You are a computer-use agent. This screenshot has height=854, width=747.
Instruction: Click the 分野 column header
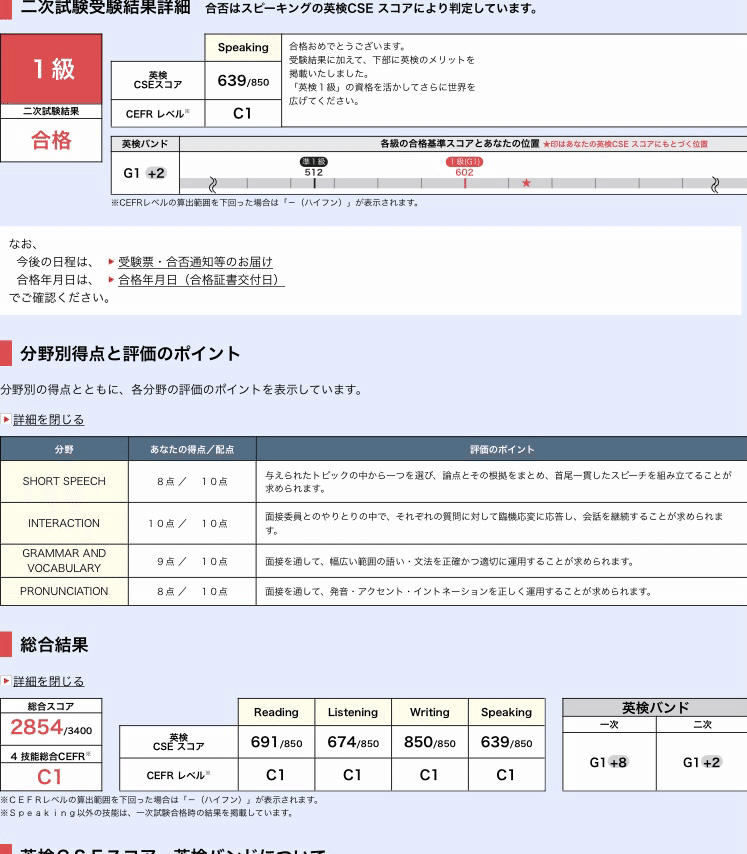click(64, 449)
